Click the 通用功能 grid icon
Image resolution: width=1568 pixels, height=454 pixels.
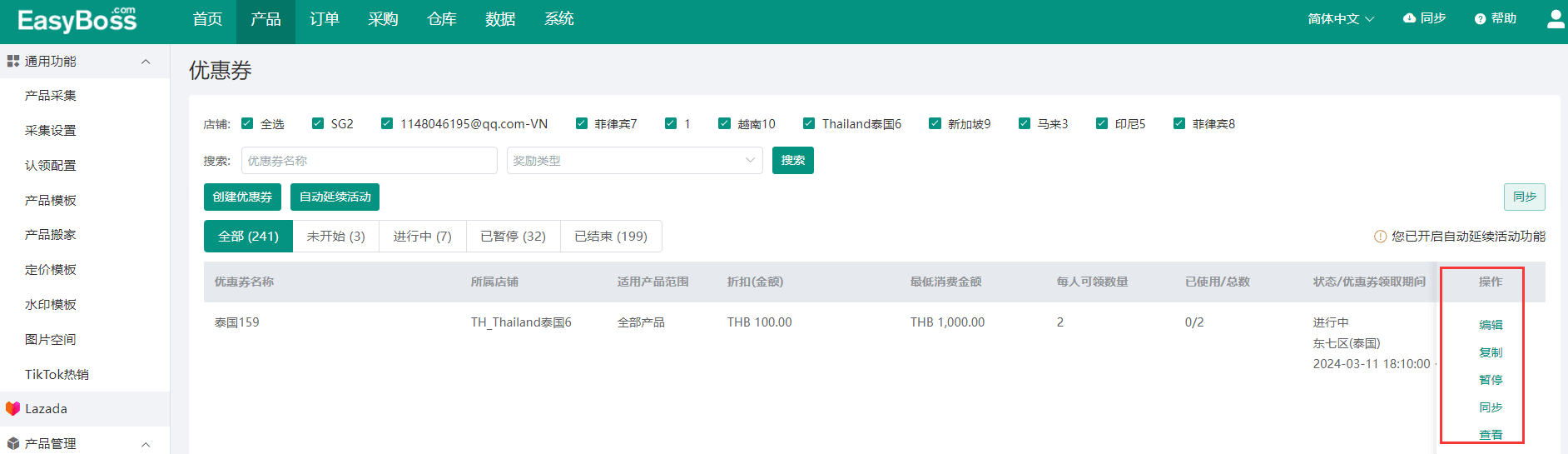[12, 62]
